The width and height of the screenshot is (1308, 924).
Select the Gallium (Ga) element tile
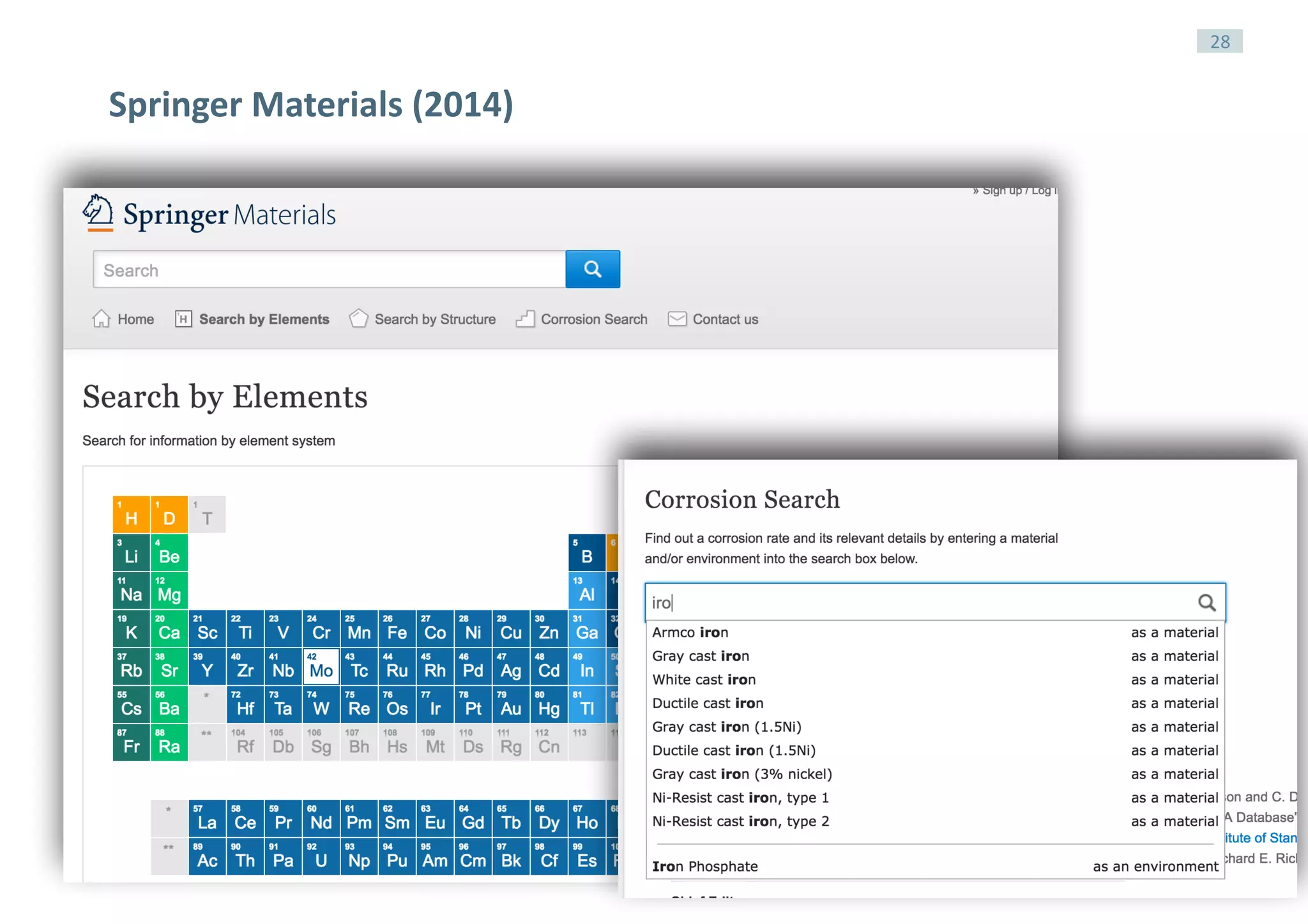tap(587, 628)
